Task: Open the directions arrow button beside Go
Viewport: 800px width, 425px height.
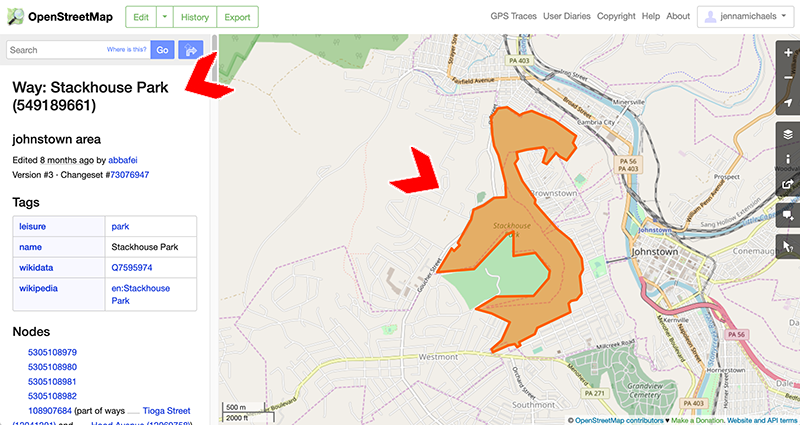Action: tap(191, 50)
